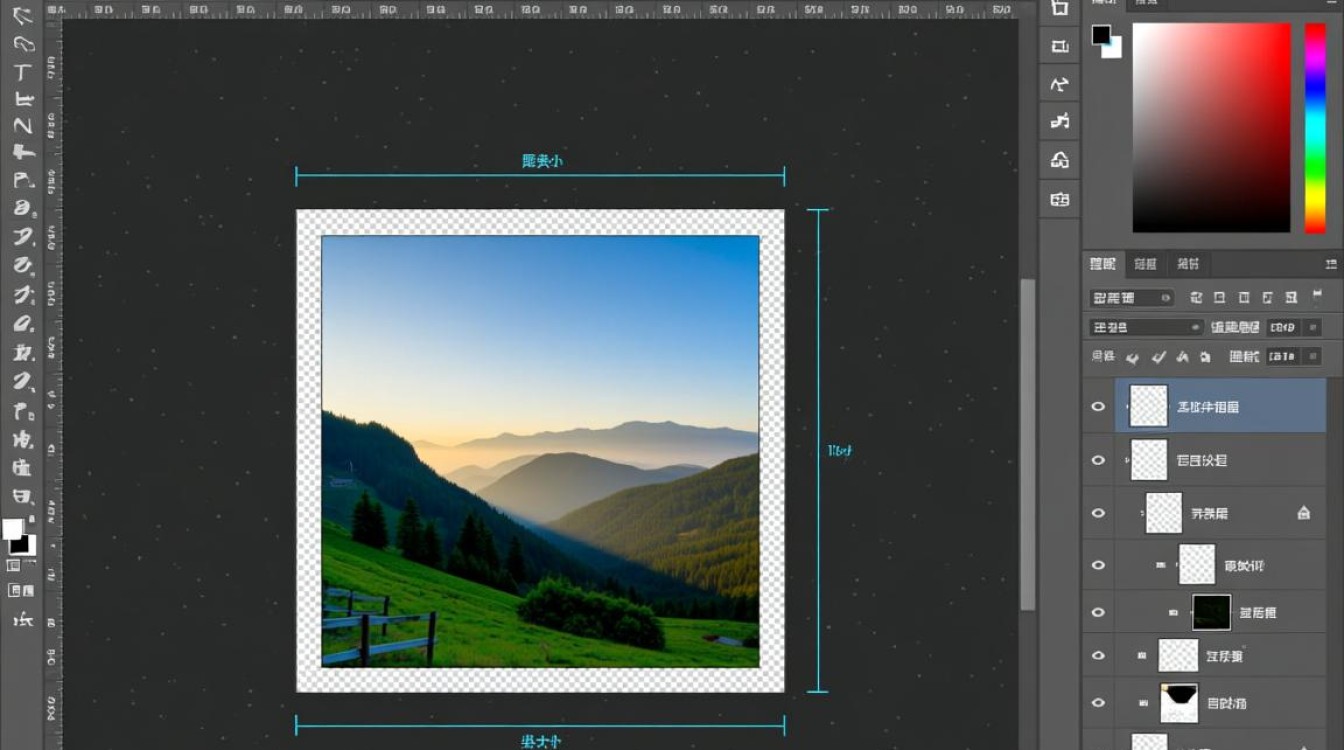
Task: Click the mountain landscape image on canvas
Action: click(x=540, y=451)
